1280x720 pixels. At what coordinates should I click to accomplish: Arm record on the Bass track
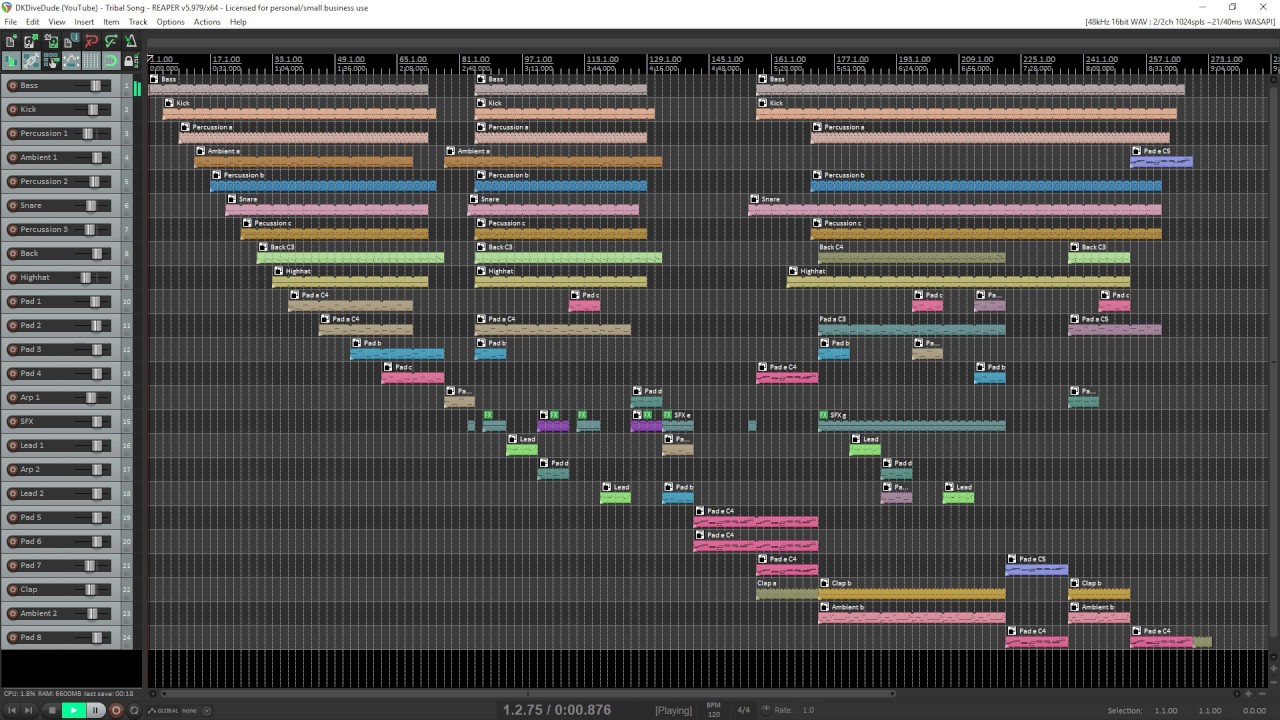coord(13,86)
